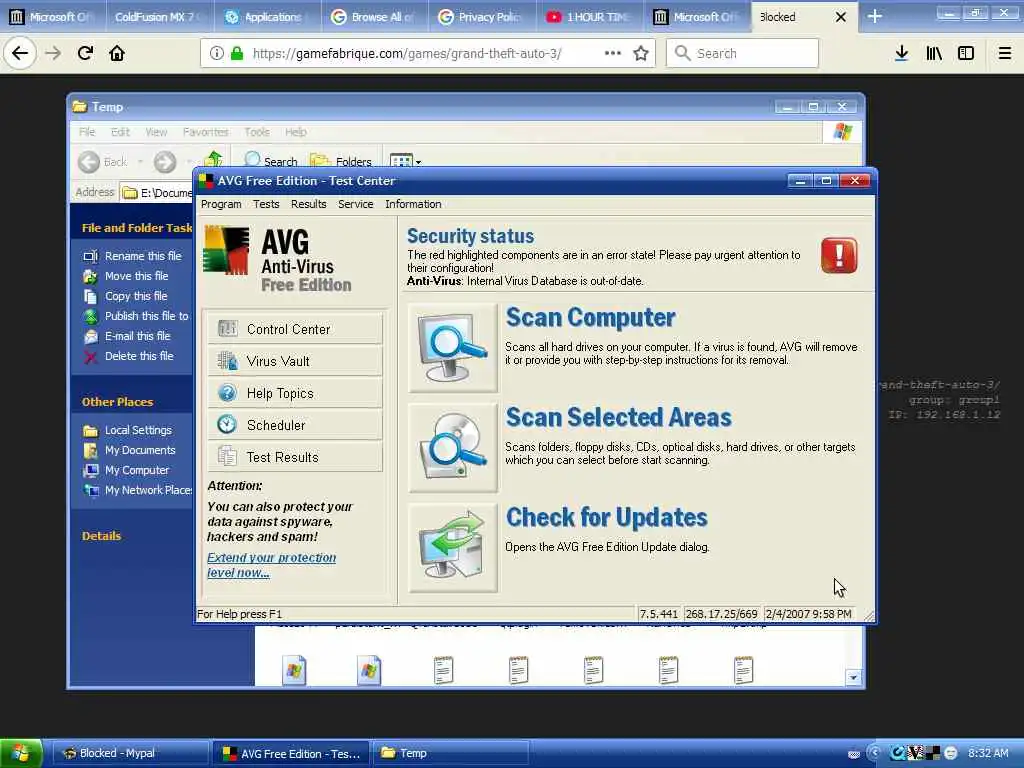1024x768 pixels.
Task: Click the browser sidebar toggle icon
Action: click(x=966, y=54)
